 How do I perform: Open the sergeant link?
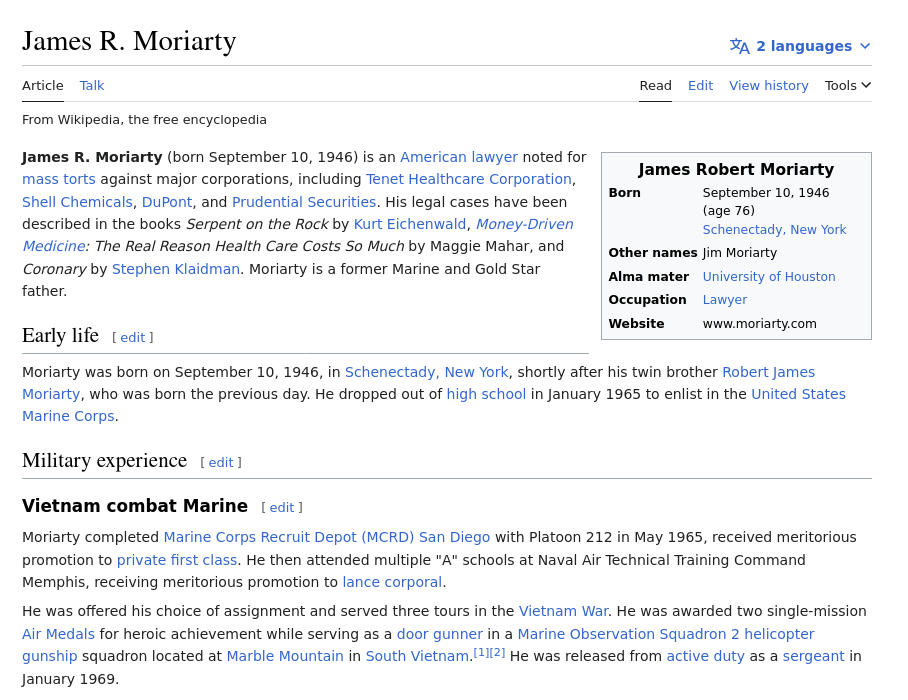(813, 657)
